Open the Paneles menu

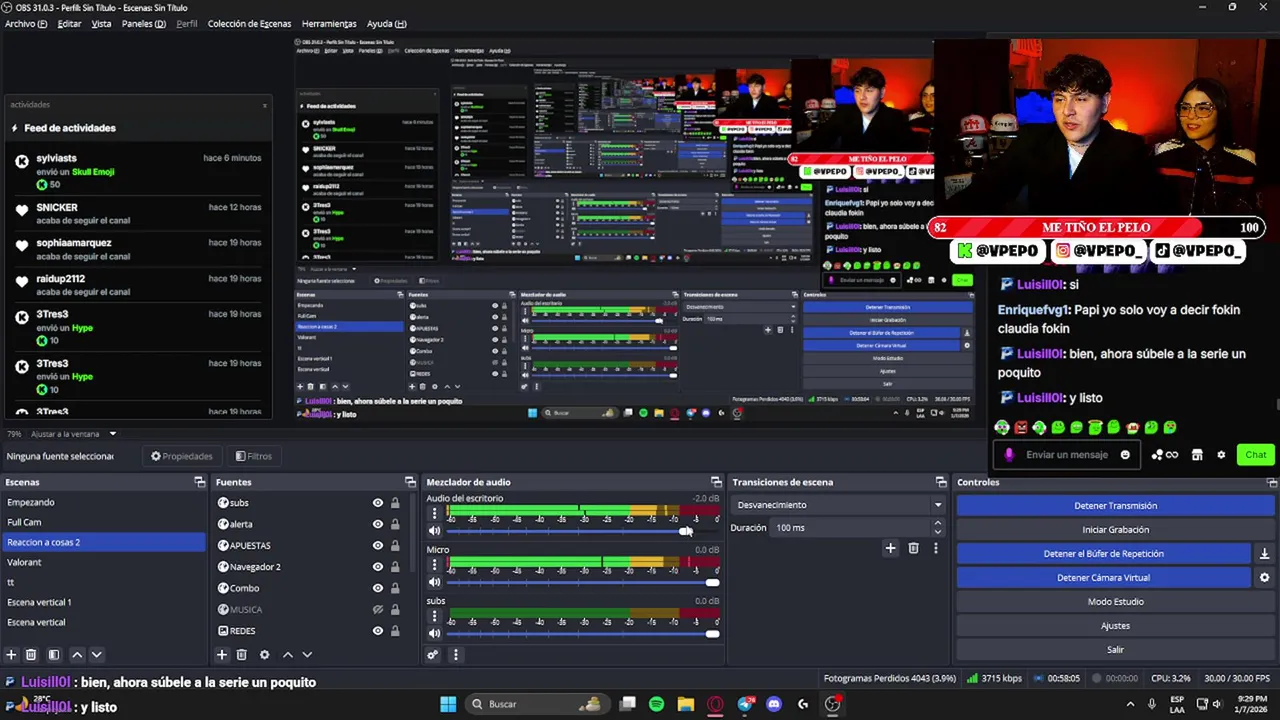(143, 24)
